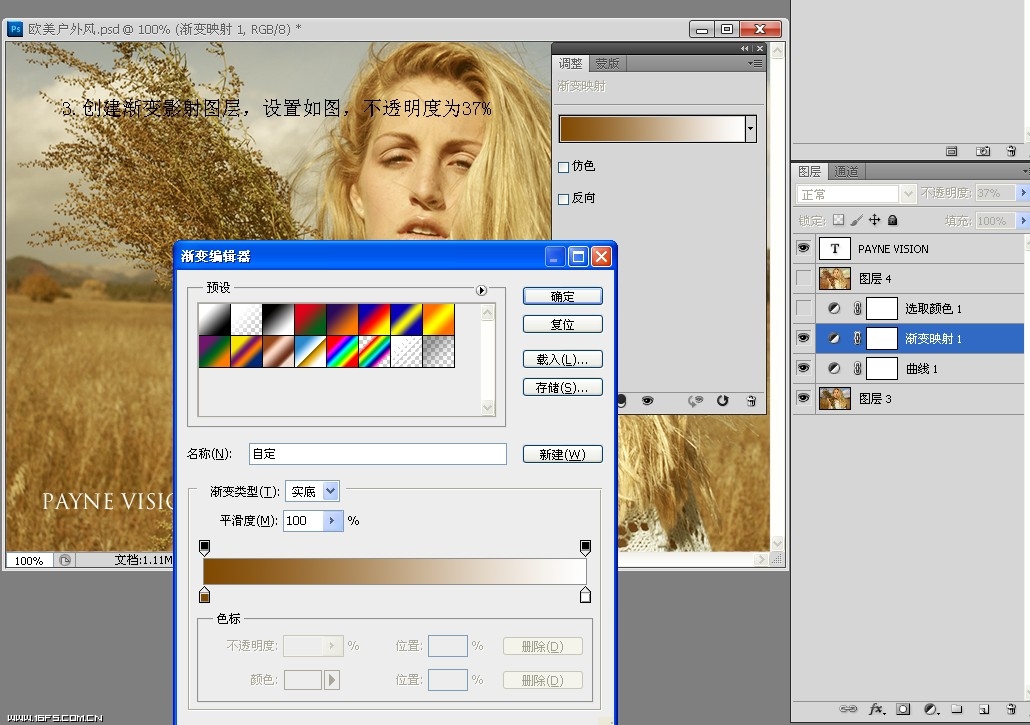Click the camera new snapshot icon
The height and width of the screenshot is (725, 1030).
pyautogui.click(x=983, y=151)
